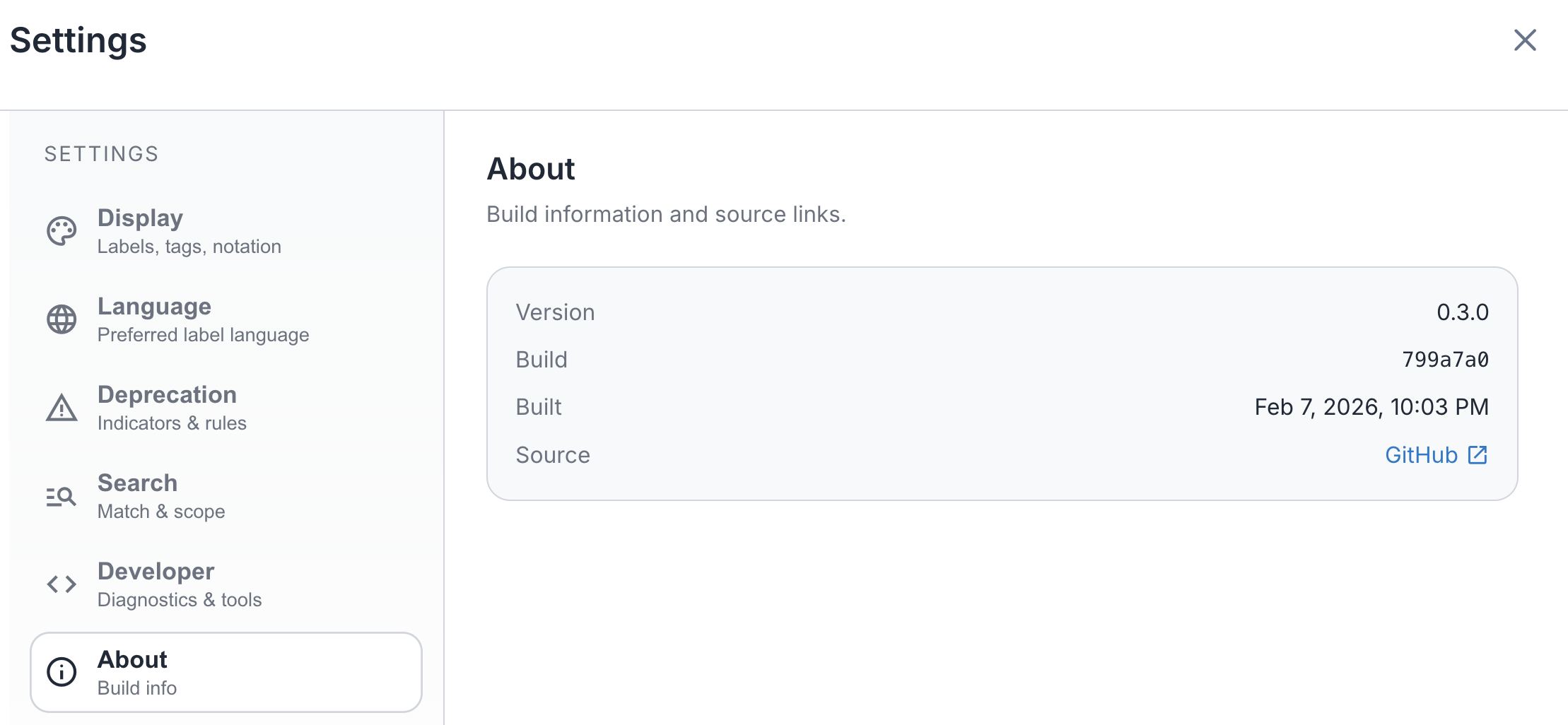
Task: Click the Language globe icon
Action: 62,319
